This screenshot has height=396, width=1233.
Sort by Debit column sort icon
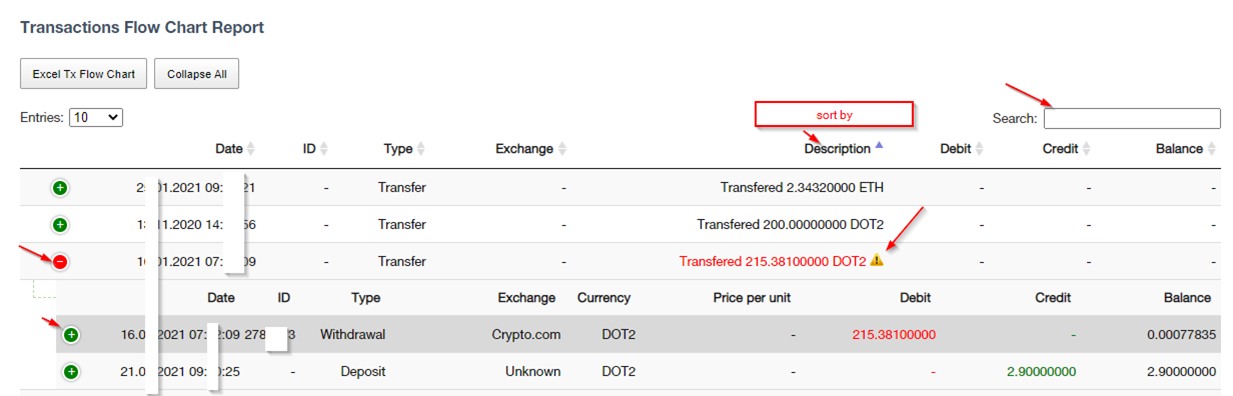980,149
